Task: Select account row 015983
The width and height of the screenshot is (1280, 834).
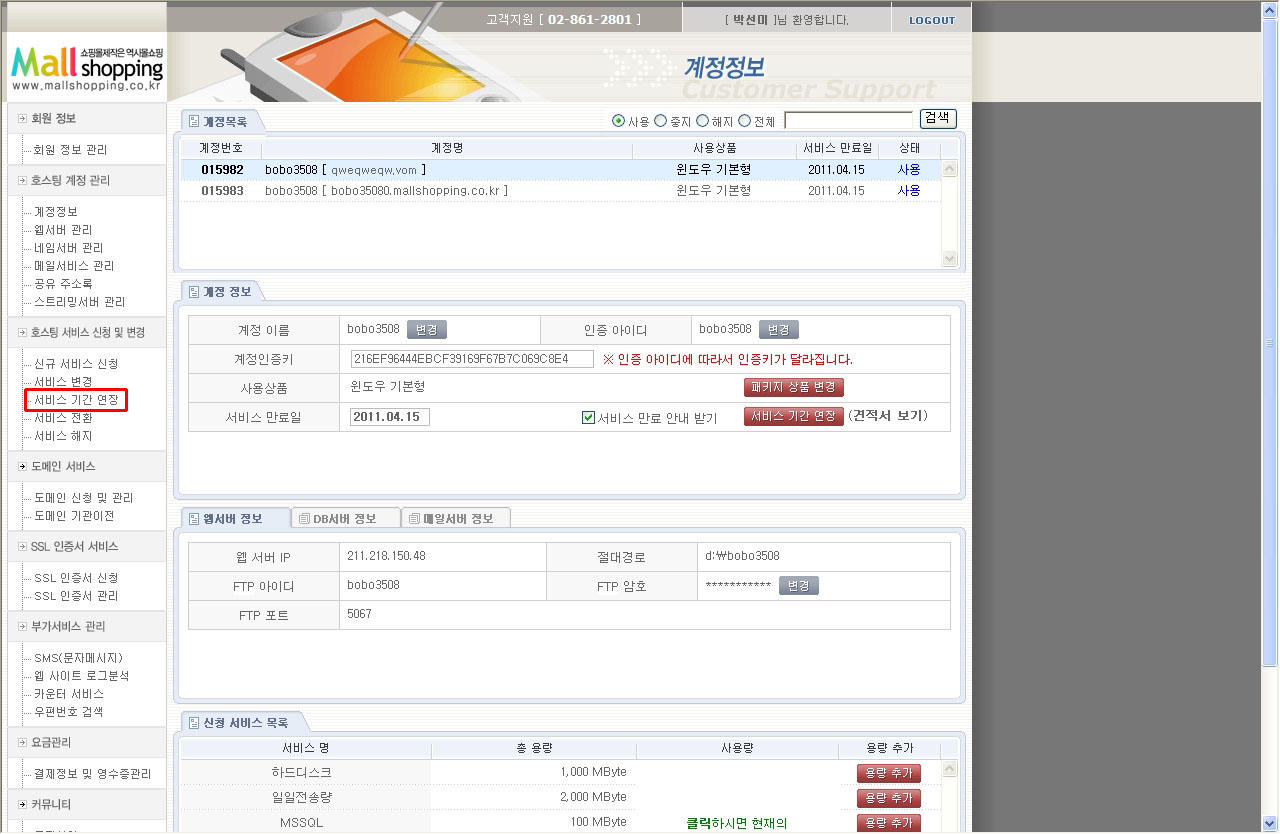Action: coord(560,190)
